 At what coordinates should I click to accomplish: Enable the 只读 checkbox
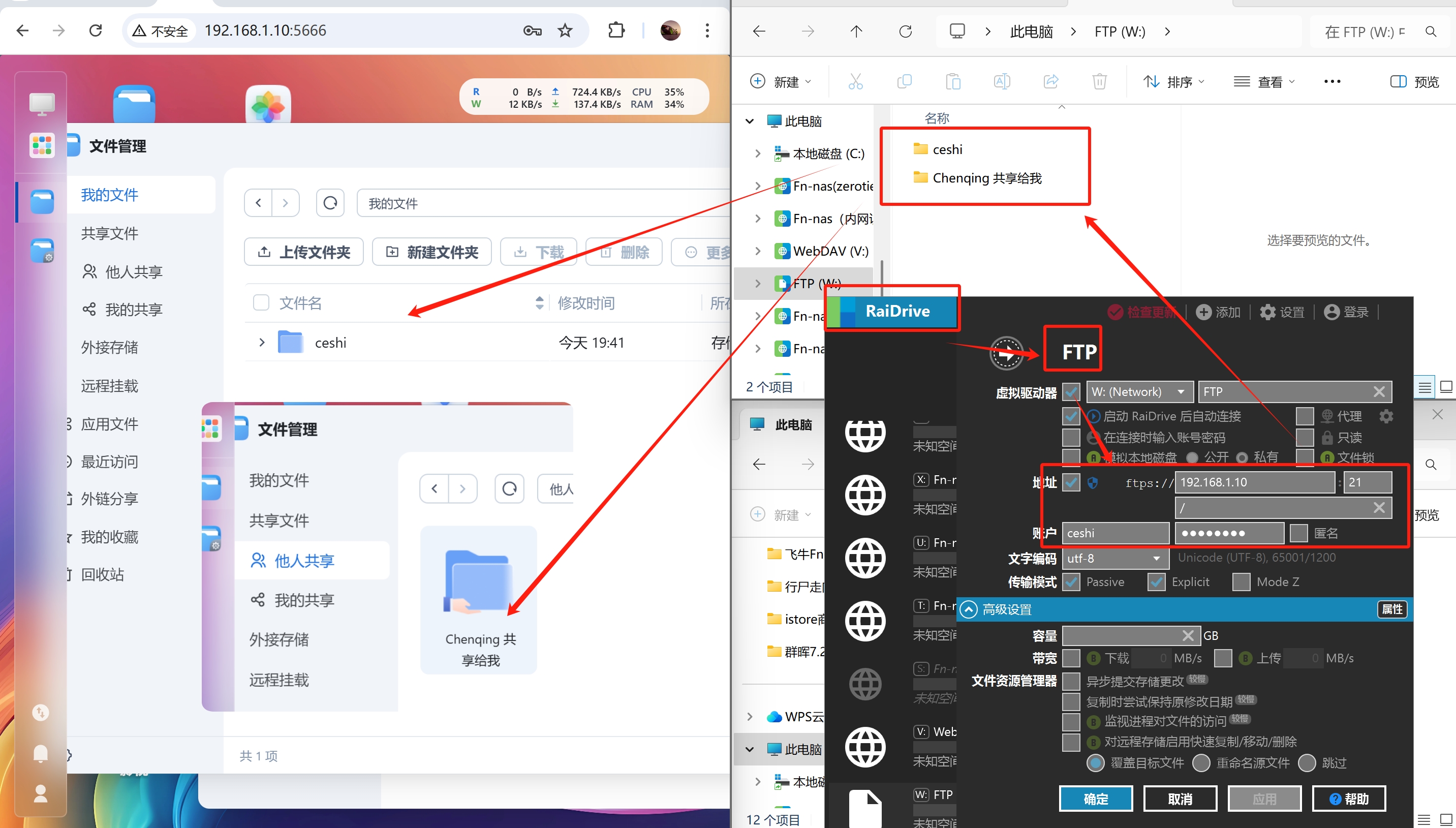coord(1305,437)
